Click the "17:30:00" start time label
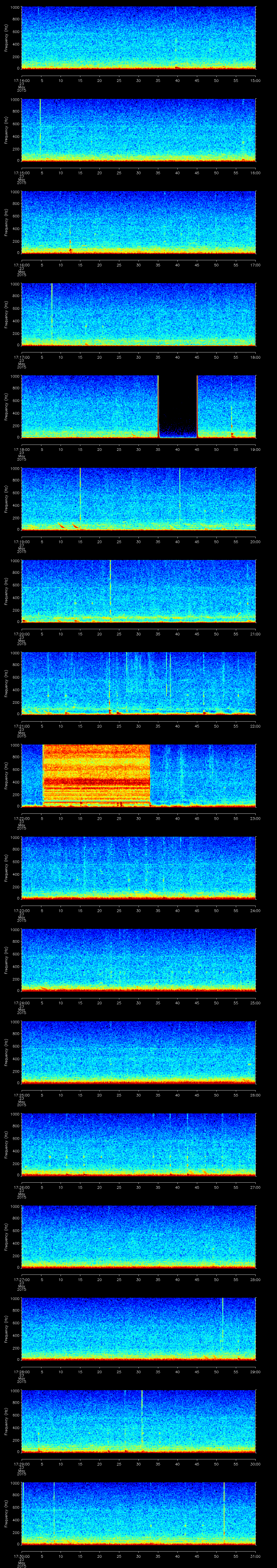277x1568 pixels. pyautogui.click(x=21, y=1556)
